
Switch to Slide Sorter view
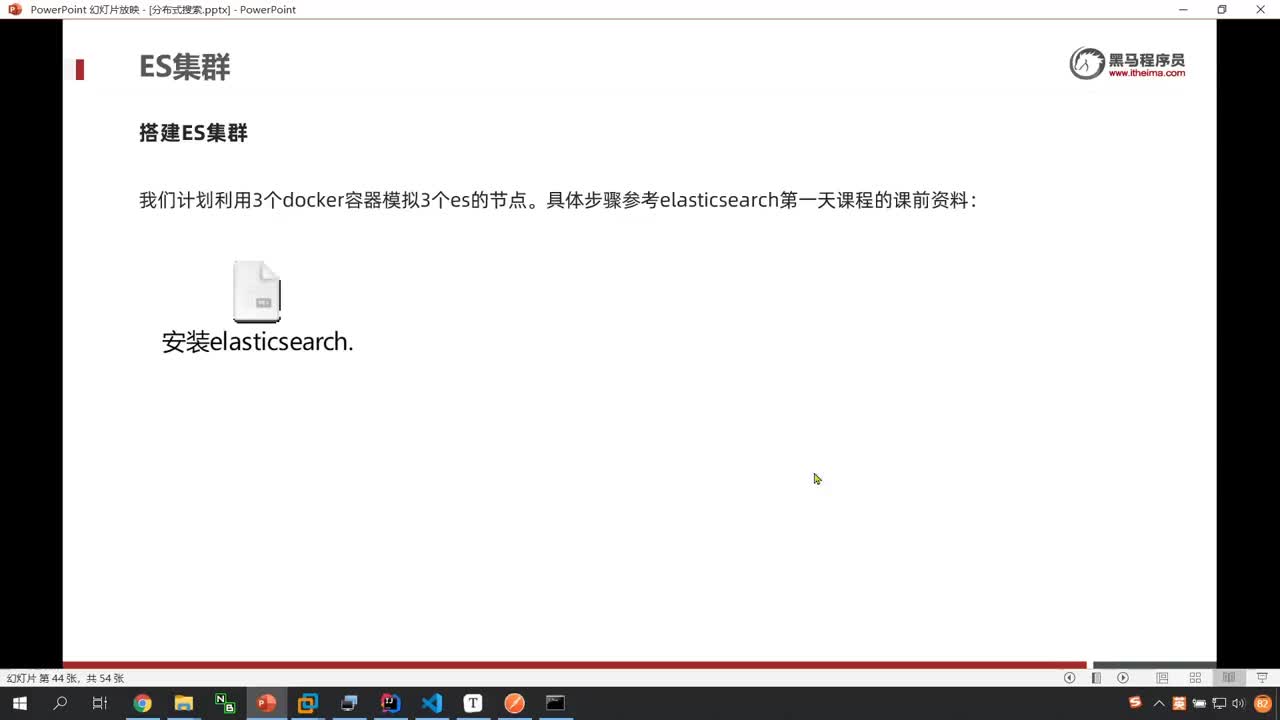pos(1195,678)
